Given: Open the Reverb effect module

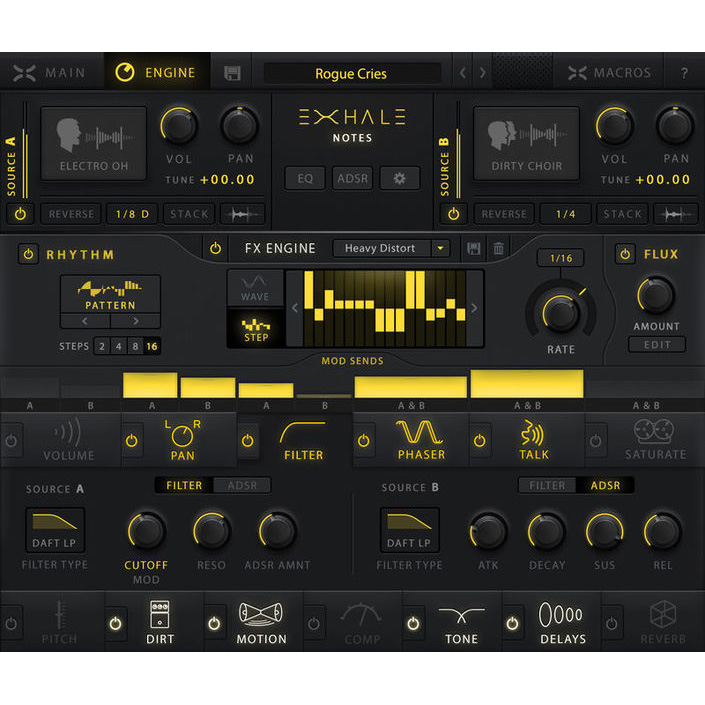Looking at the screenshot, I should (663, 623).
